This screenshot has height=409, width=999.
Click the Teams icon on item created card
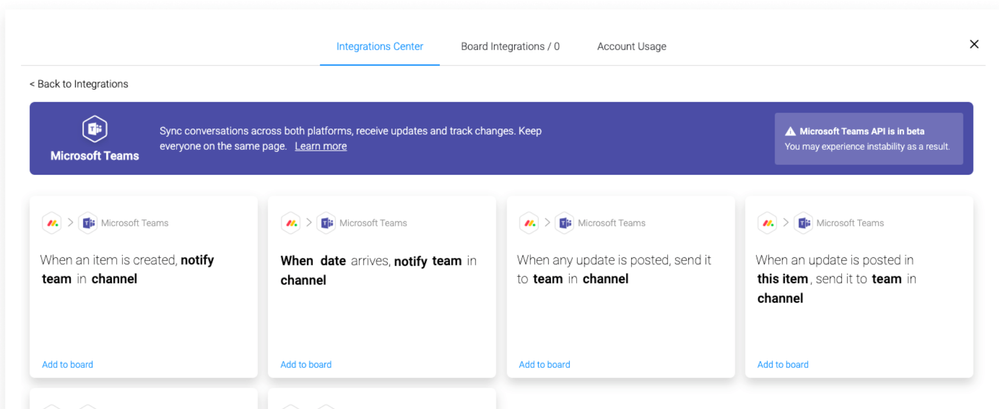88,223
